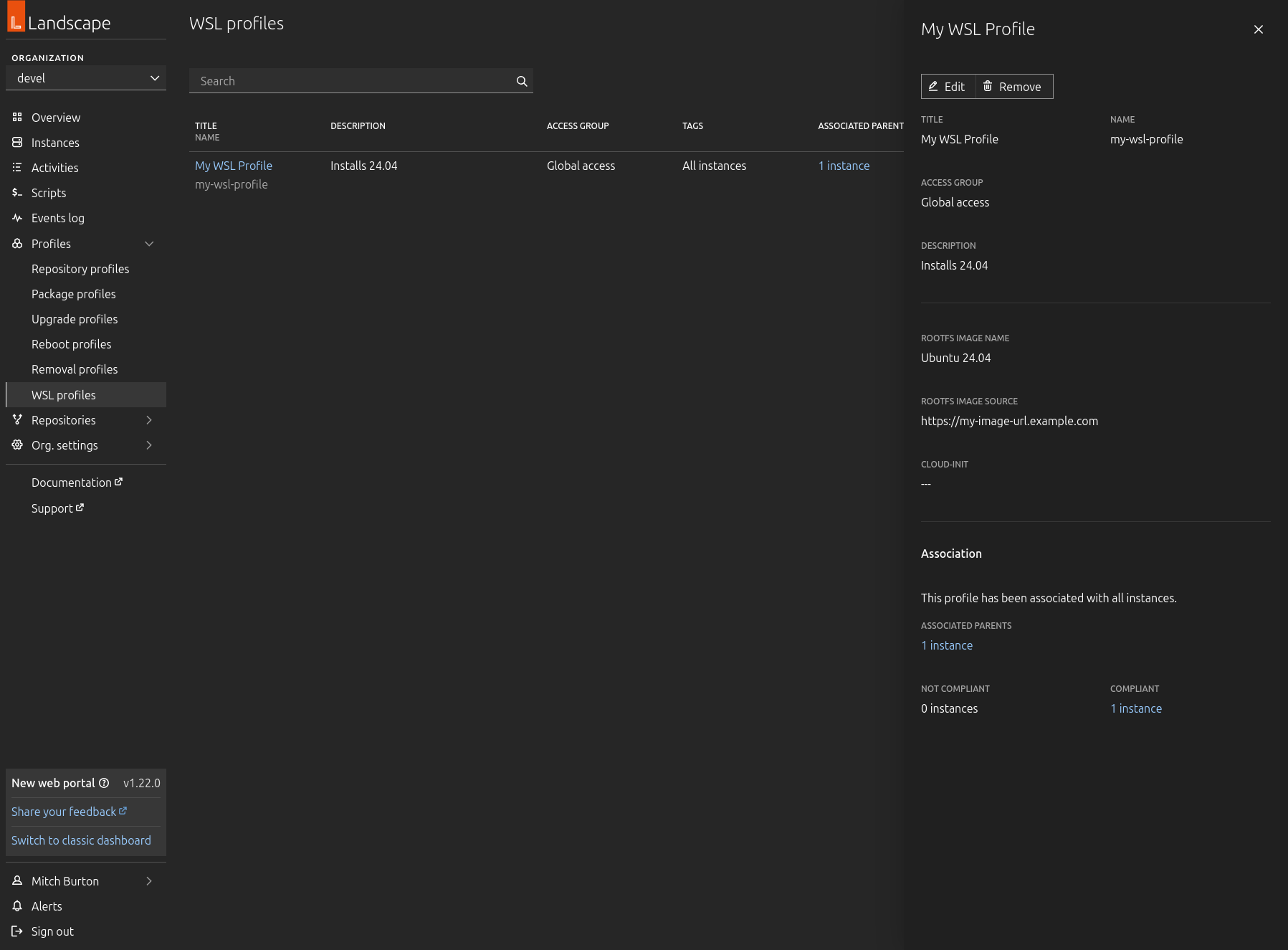This screenshot has height=950, width=1288.
Task: Expand the Mitch Burton account chevron
Action: pyautogui.click(x=149, y=880)
